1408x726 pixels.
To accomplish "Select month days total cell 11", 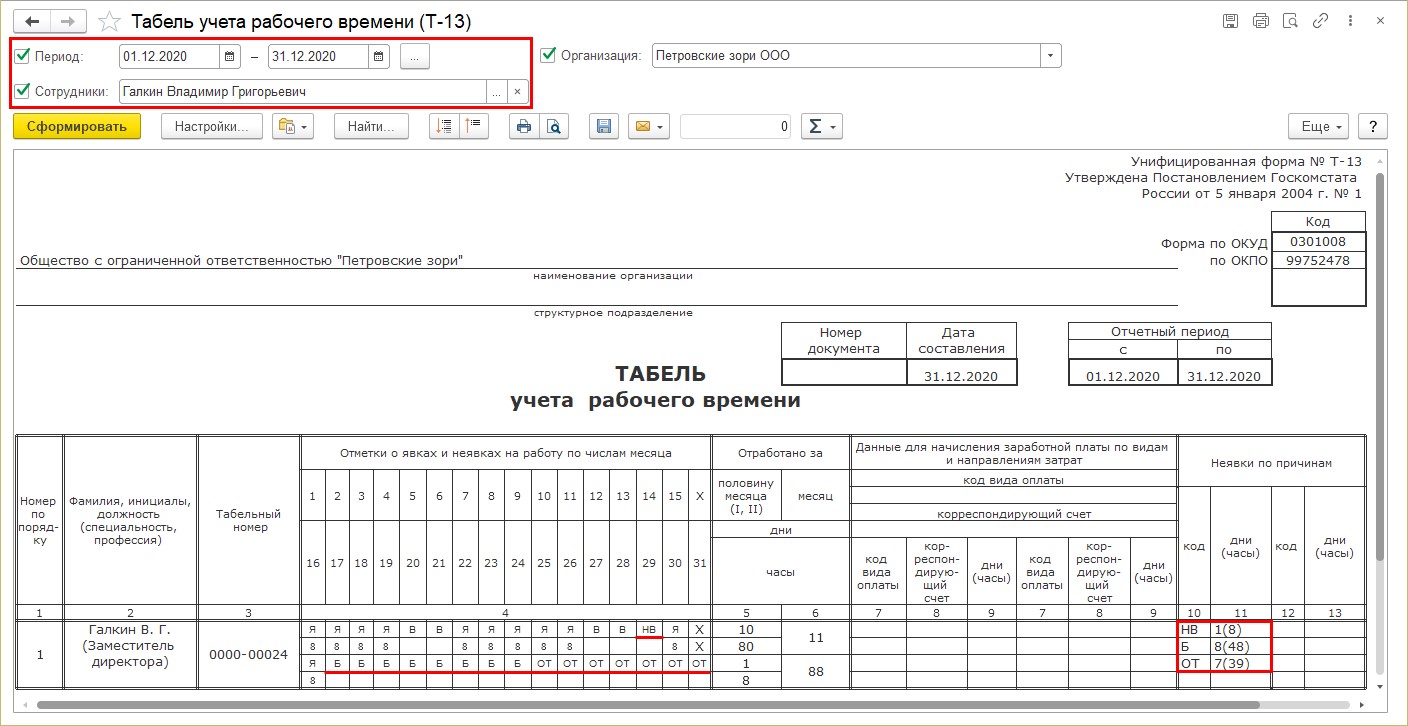I will pos(815,637).
